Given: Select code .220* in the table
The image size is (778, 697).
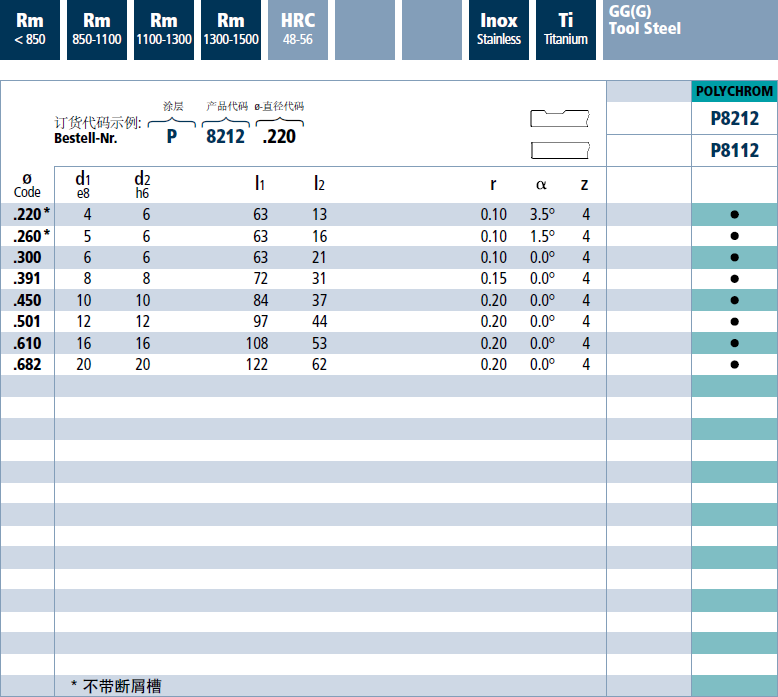Looking at the screenshot, I should [x=32, y=214].
